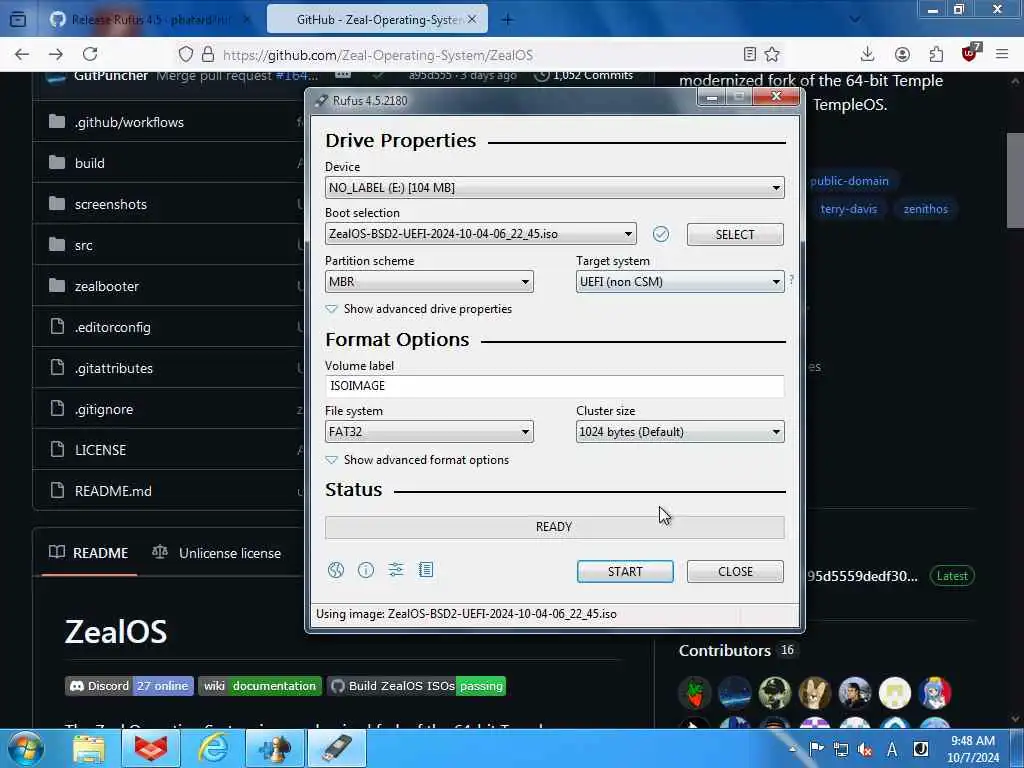
Task: Open the Partition scheme MBR dropdown
Action: pyautogui.click(x=429, y=281)
